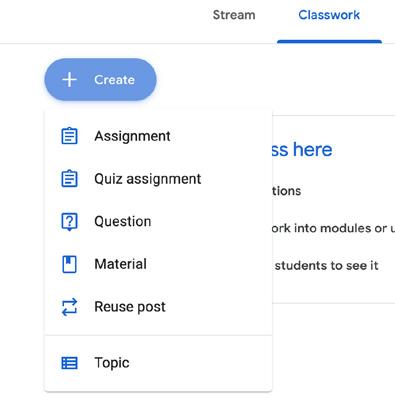Image resolution: width=395 pixels, height=411 pixels.
Task: Click the blue underline beneath Classwork
Action: (329, 41)
